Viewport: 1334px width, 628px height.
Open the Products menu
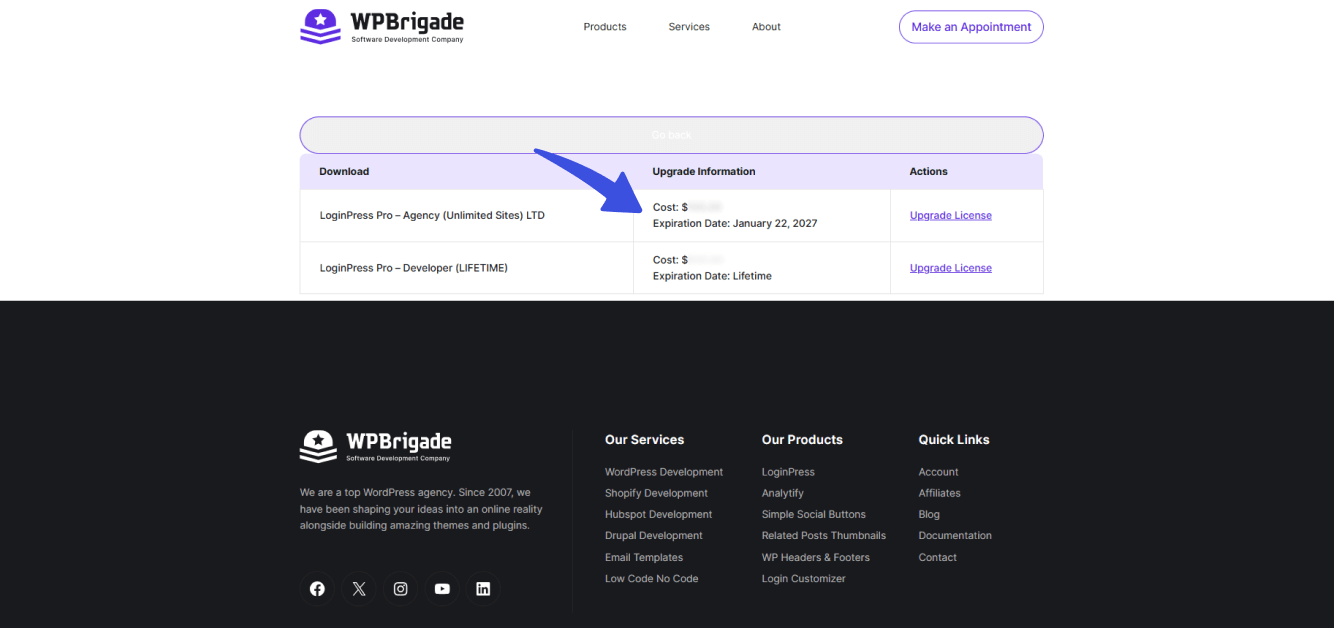tap(605, 27)
